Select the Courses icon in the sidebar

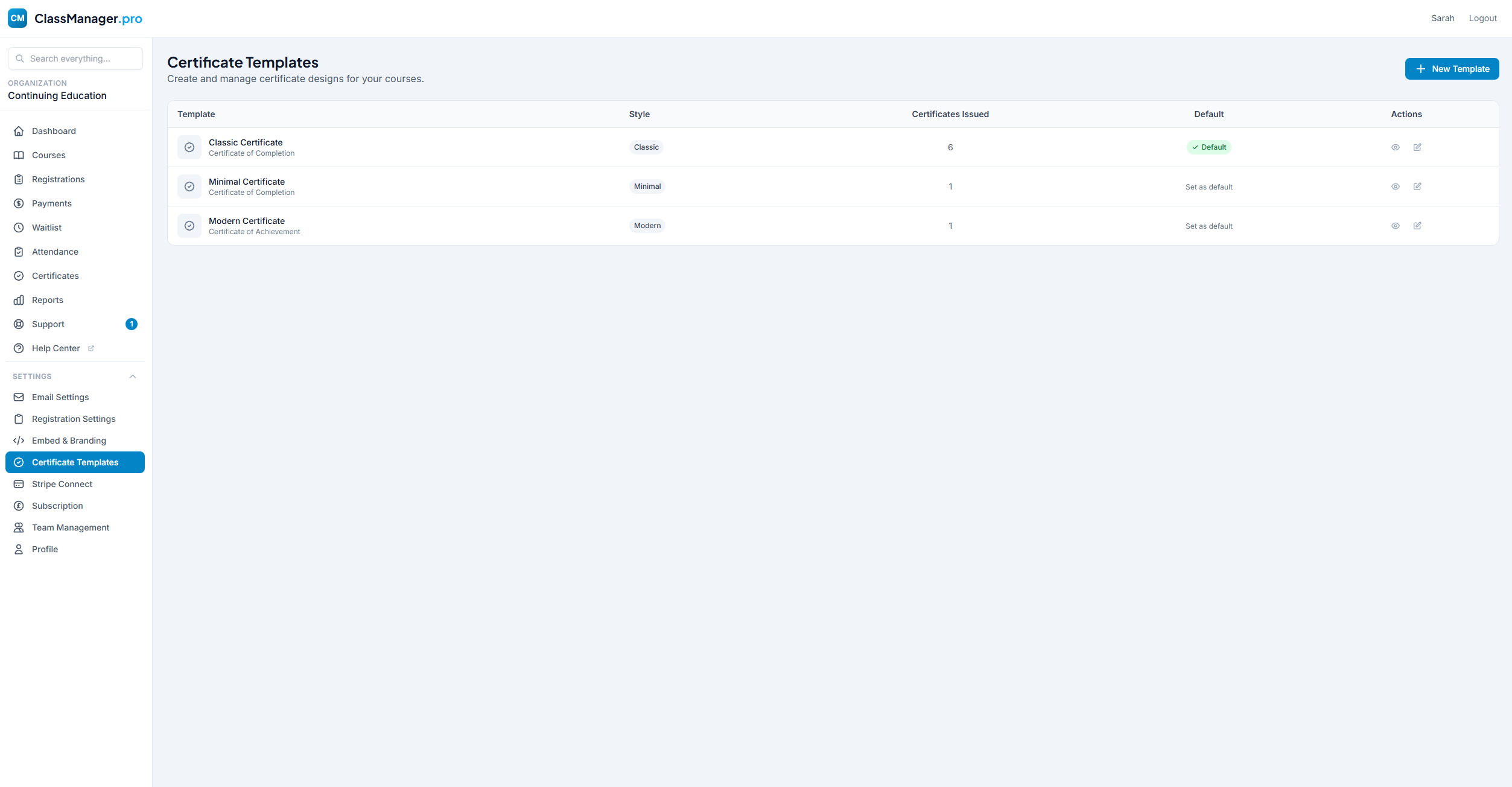click(19, 155)
